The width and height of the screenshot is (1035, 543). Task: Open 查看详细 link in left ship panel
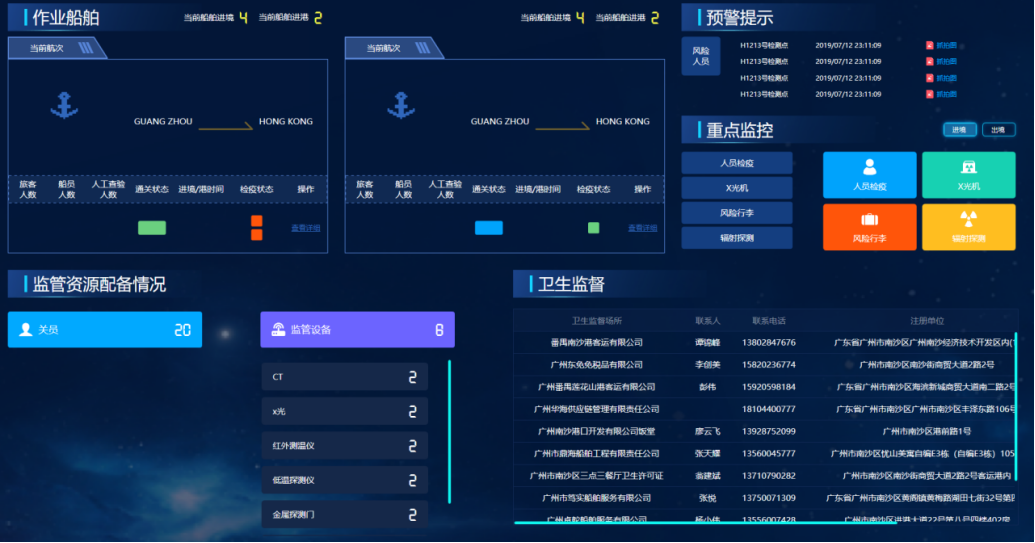306,228
